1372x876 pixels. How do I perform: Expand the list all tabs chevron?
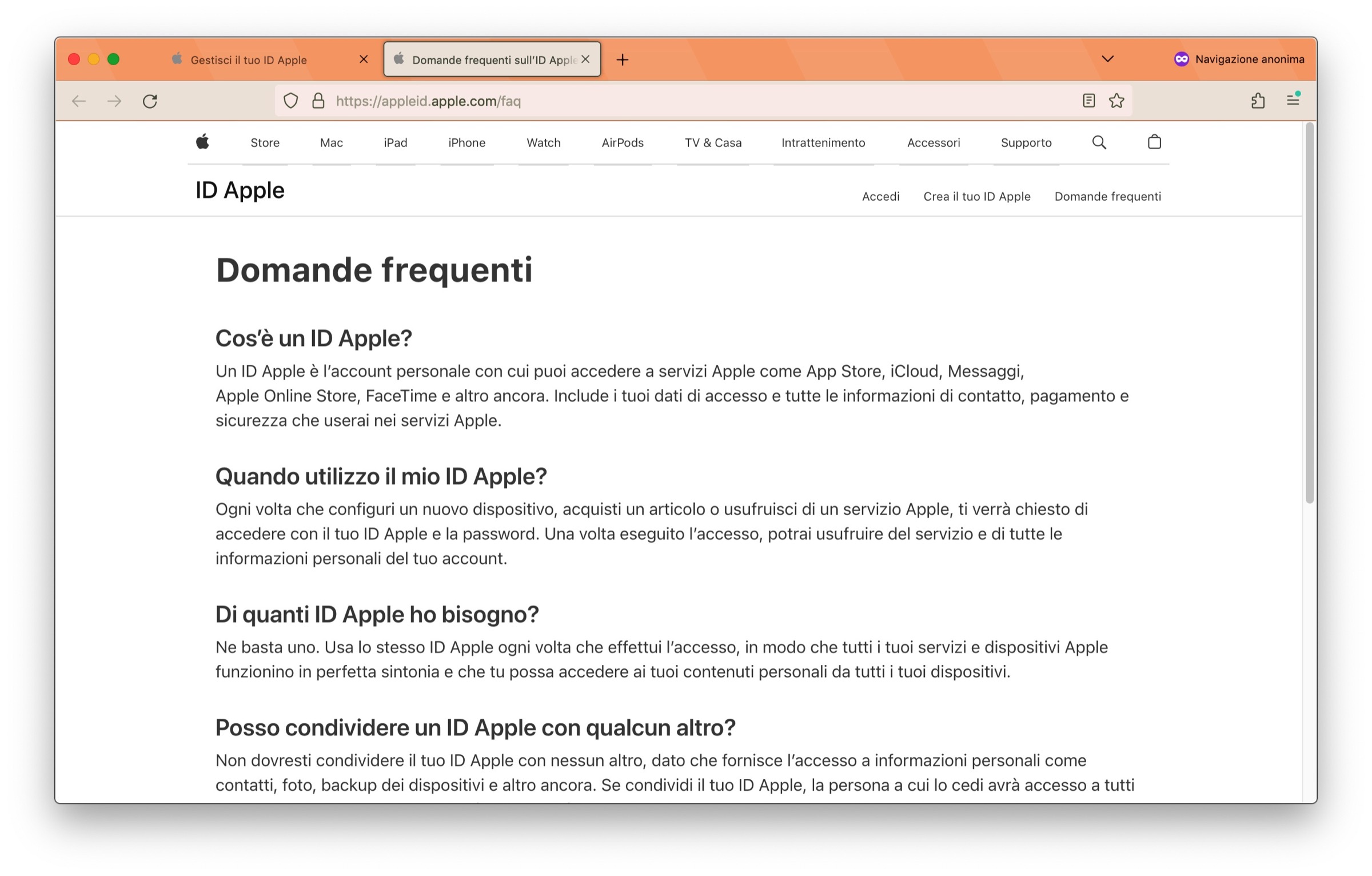pos(1107,59)
